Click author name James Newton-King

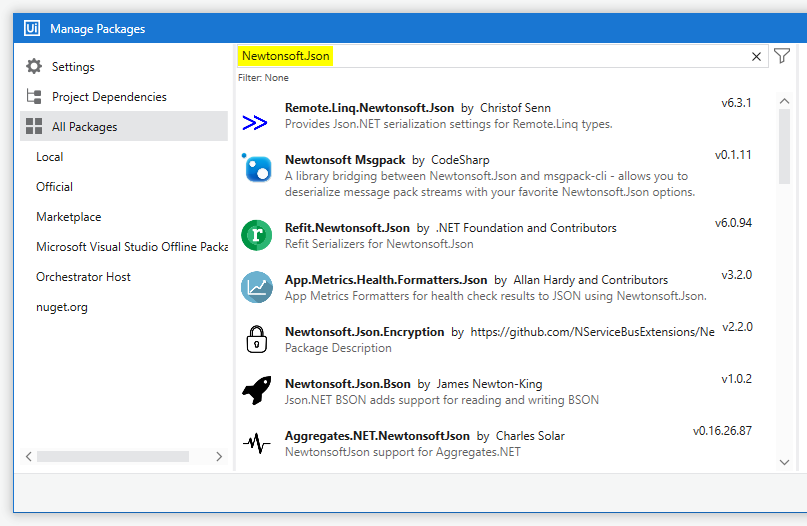489,383
